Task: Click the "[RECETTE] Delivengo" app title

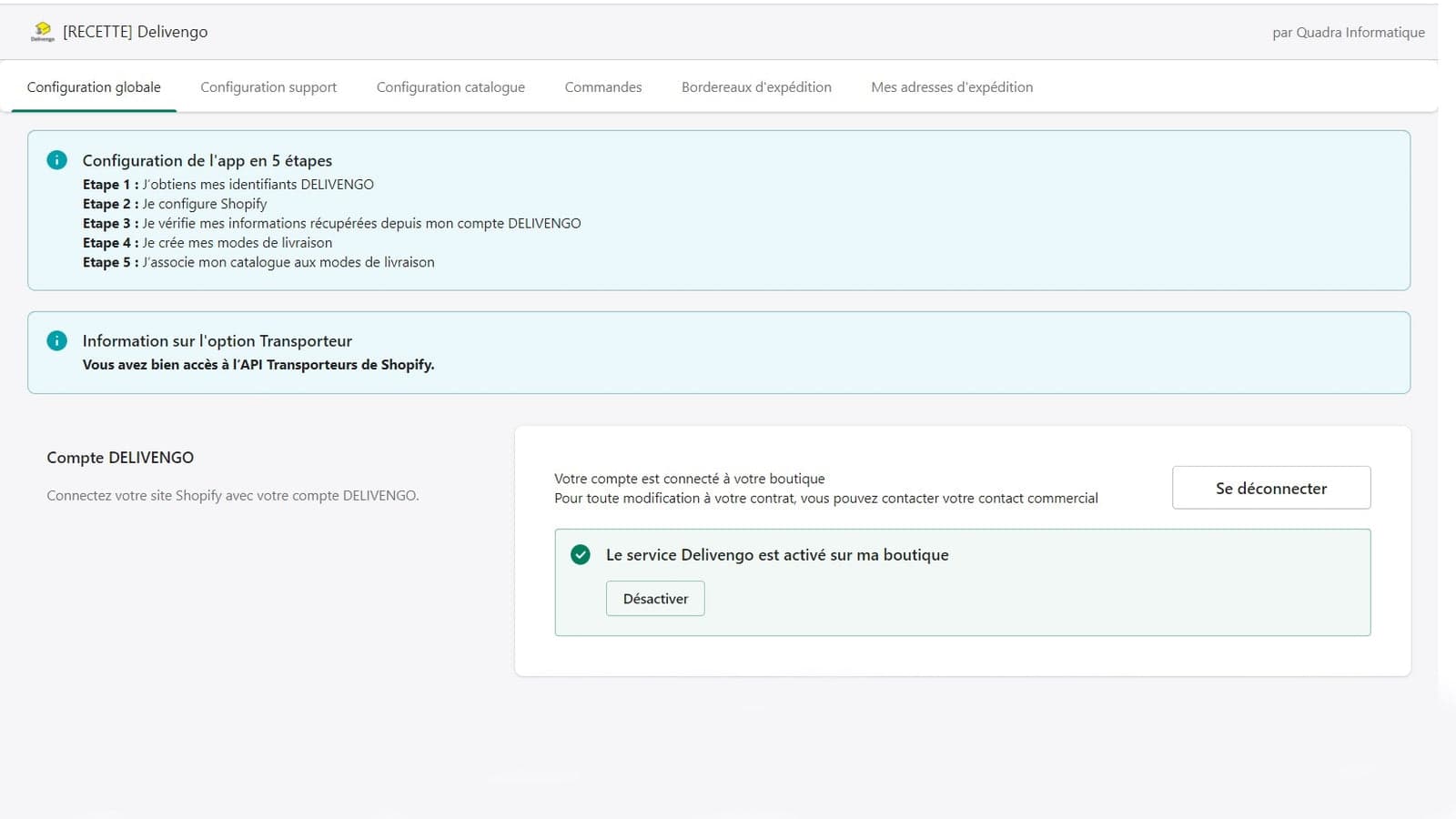Action: point(135,31)
